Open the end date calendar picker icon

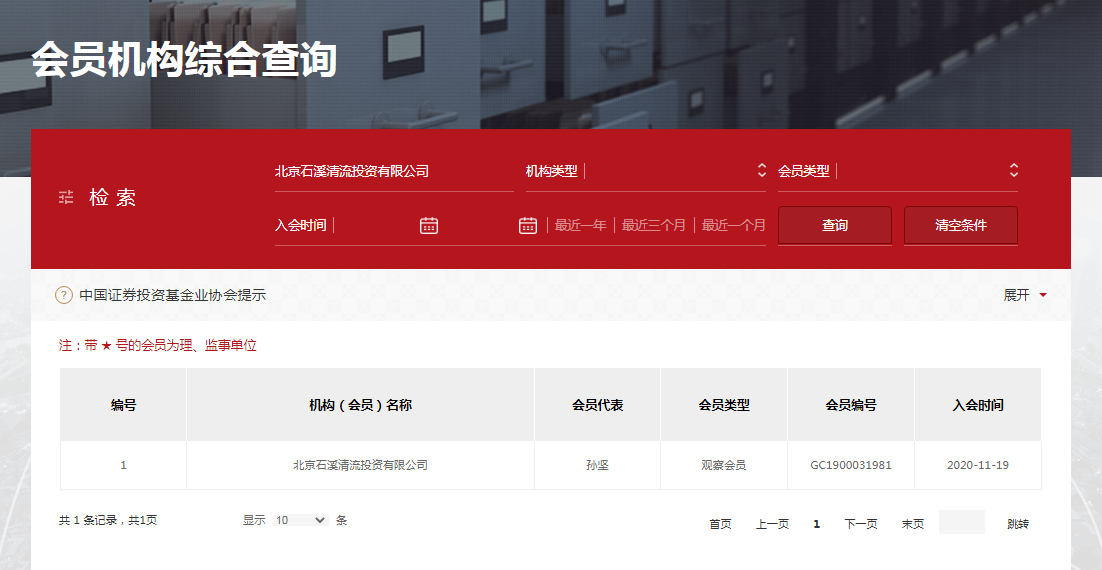[x=528, y=225]
